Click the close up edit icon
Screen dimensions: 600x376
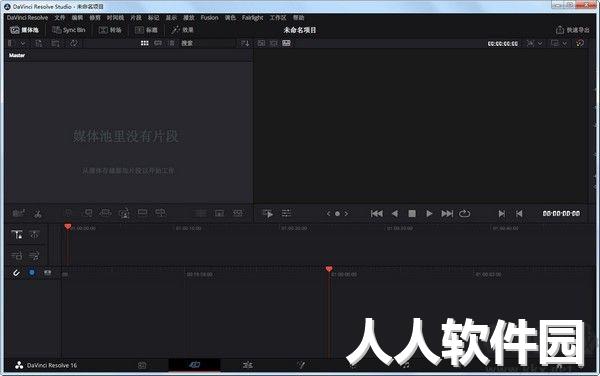coord(124,213)
